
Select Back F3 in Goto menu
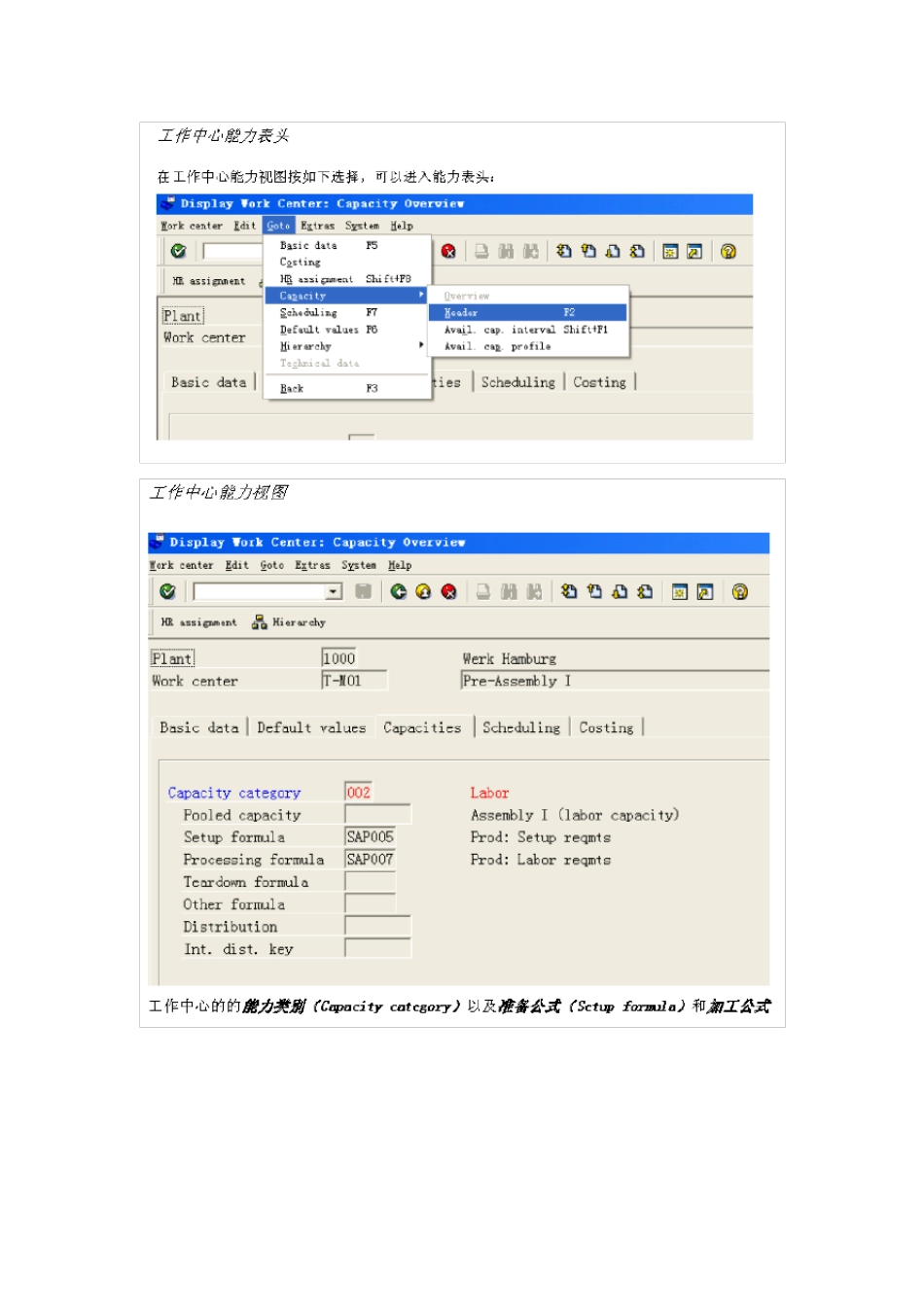[347, 388]
